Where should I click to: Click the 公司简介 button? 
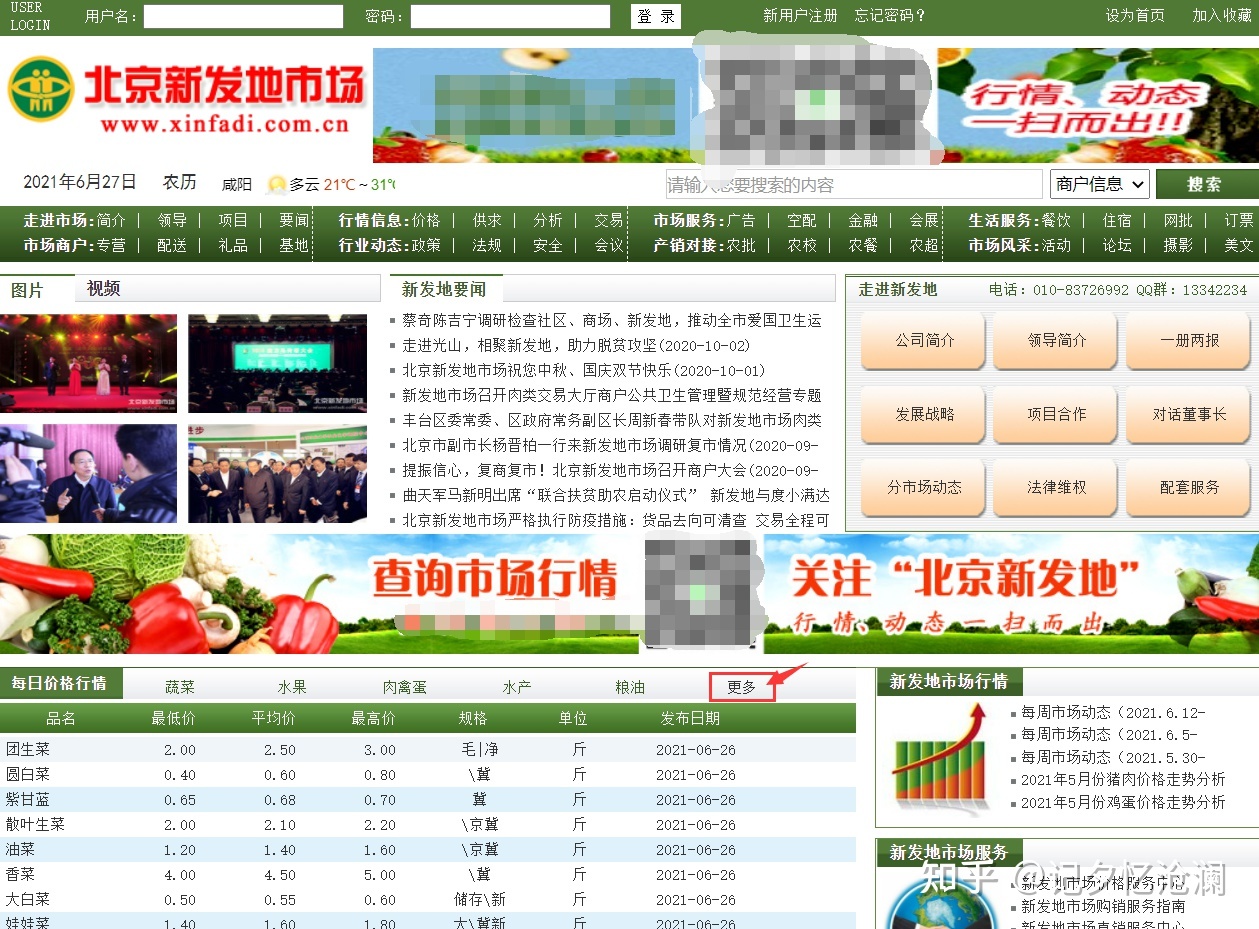coord(924,341)
